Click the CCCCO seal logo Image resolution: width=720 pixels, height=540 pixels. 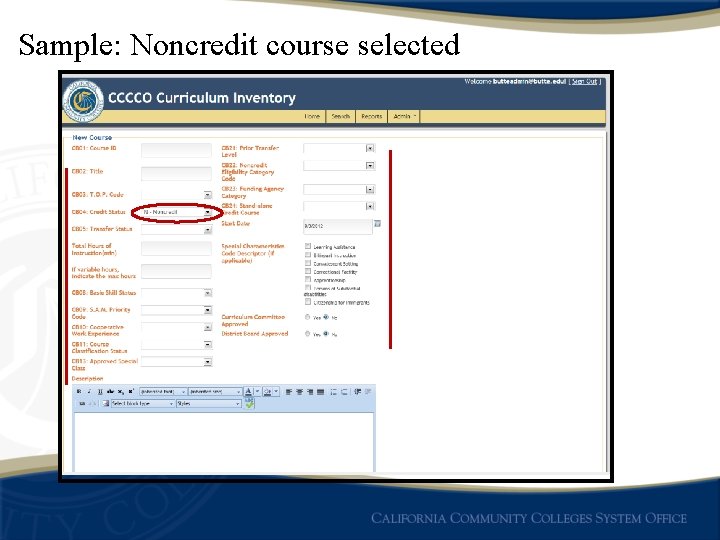coord(83,101)
